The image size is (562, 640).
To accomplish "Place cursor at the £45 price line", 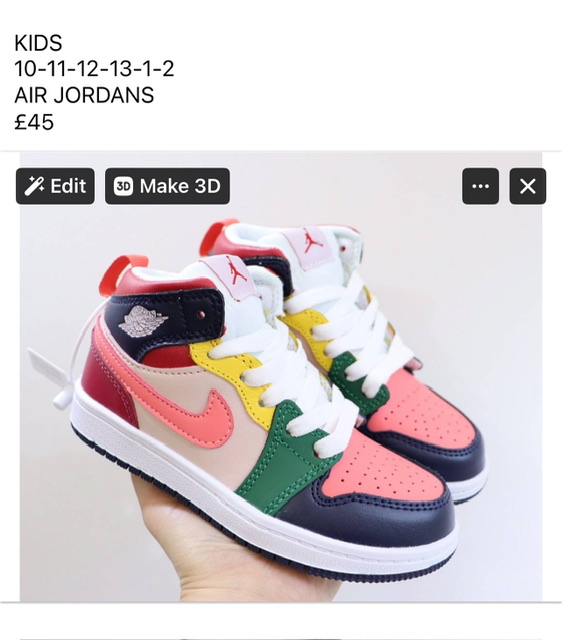I will tap(34, 122).
